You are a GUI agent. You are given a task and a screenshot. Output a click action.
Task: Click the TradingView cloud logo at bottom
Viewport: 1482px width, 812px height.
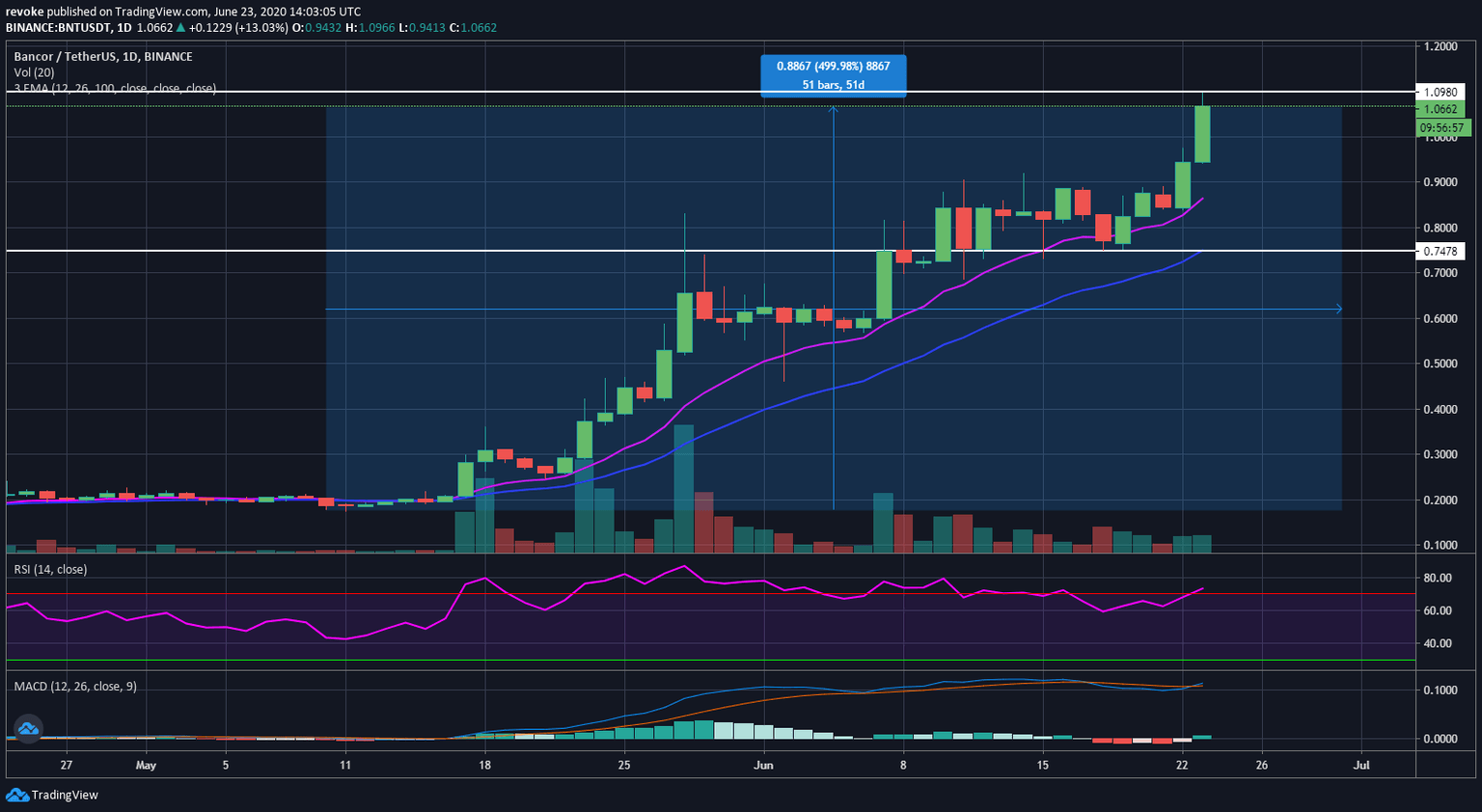click(x=16, y=795)
